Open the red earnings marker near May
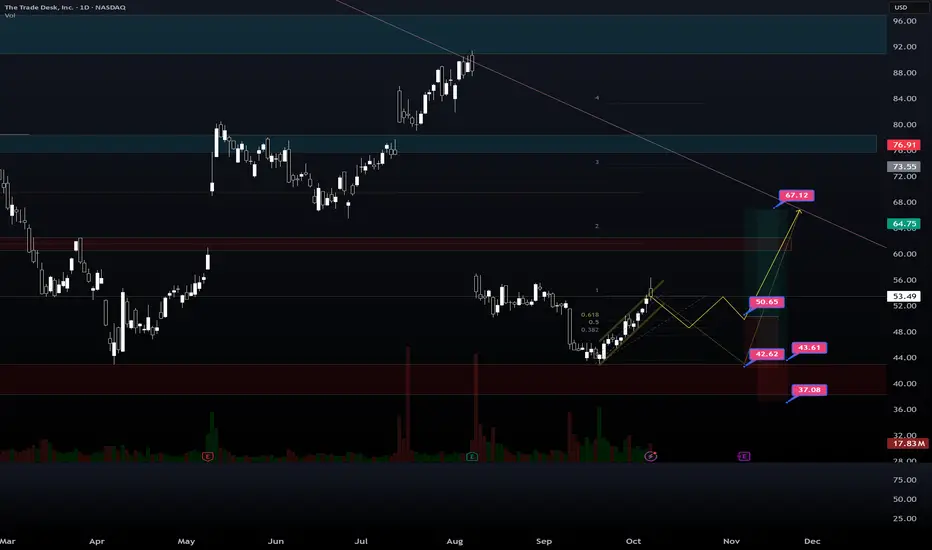 pos(207,456)
